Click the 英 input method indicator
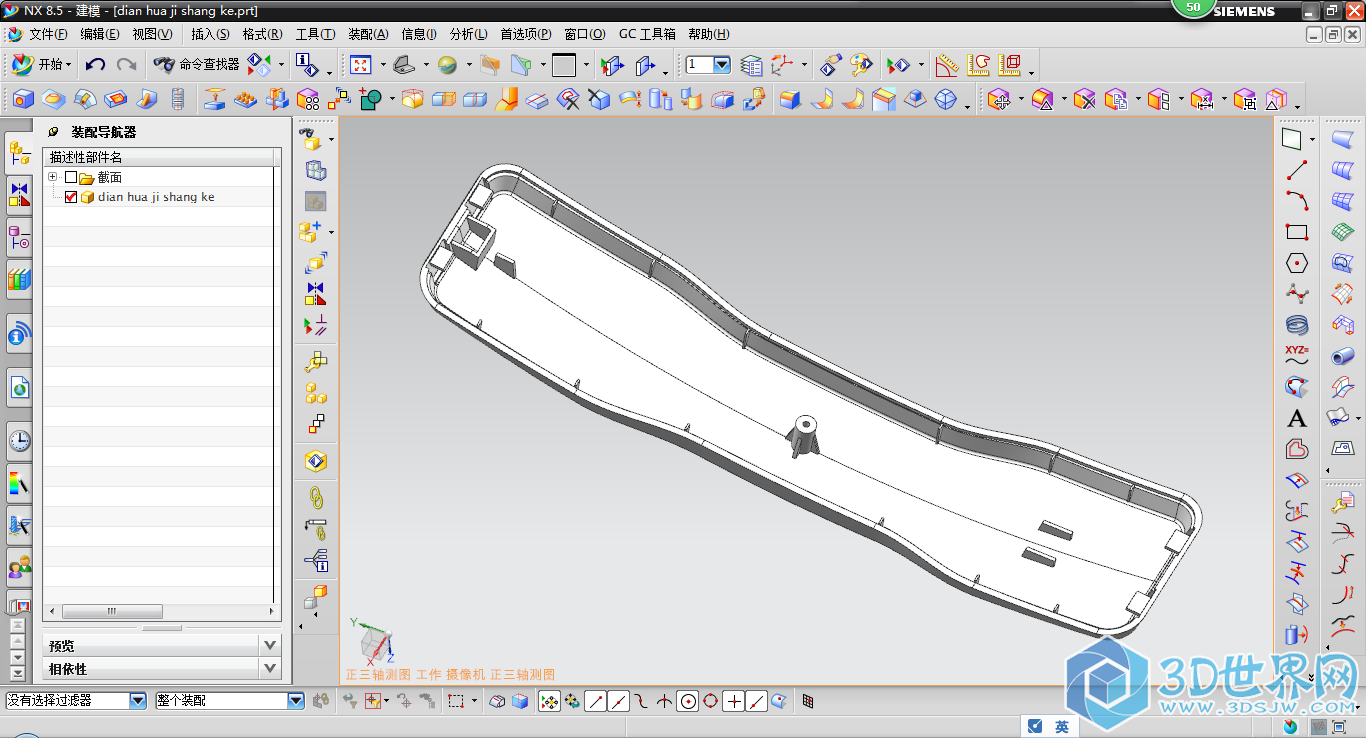The height and width of the screenshot is (738, 1366). point(1062,727)
